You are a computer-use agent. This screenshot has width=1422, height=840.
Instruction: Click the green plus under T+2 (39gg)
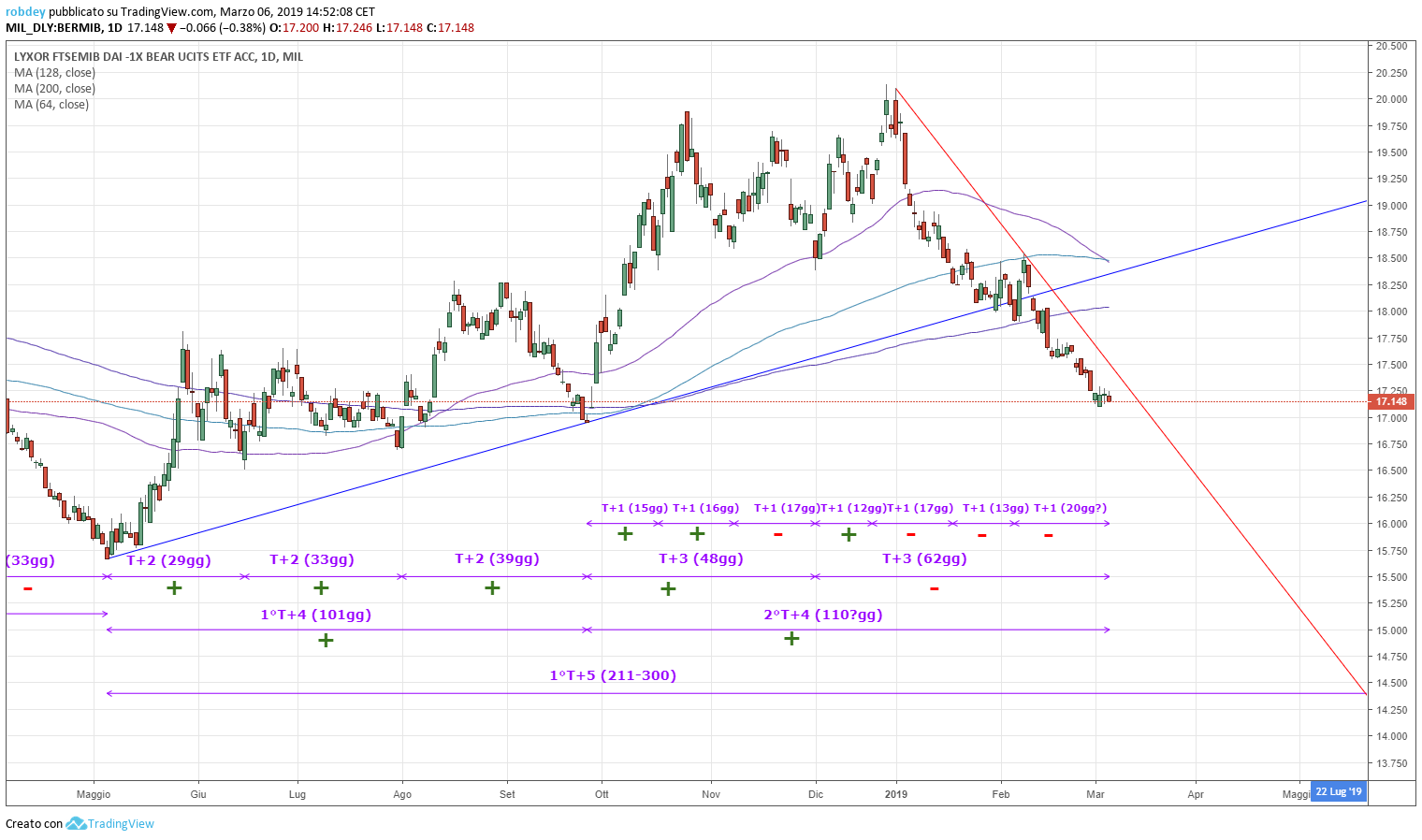pyautogui.click(x=492, y=587)
